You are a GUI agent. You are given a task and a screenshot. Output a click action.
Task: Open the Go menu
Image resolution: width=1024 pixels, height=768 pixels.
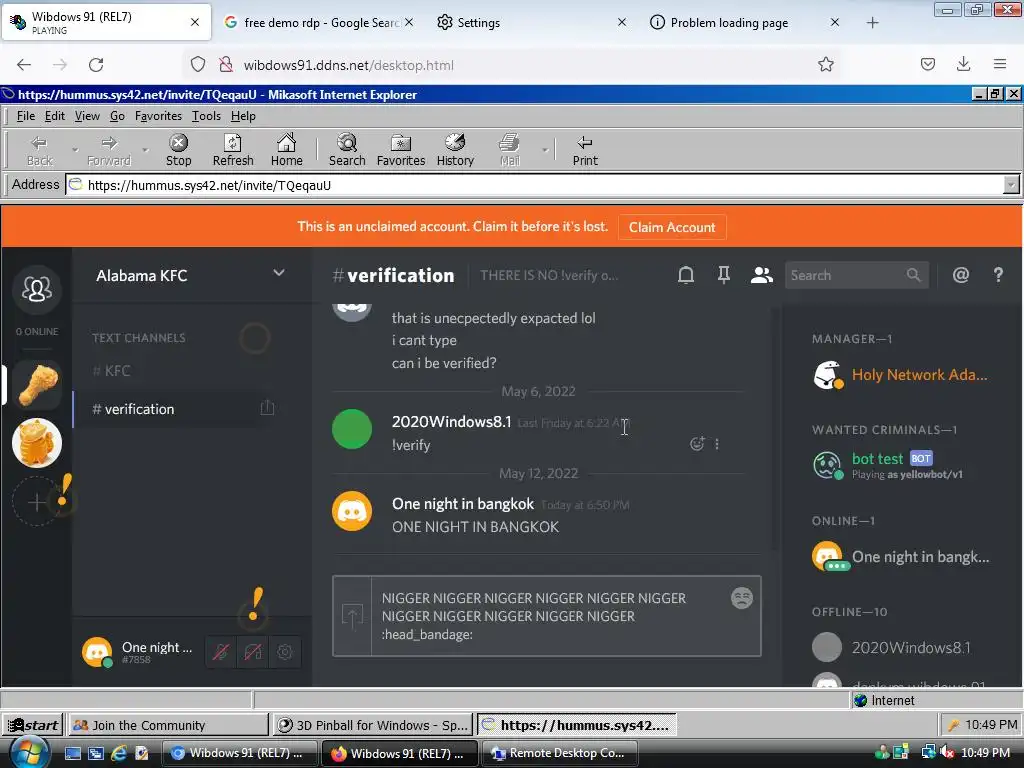(x=117, y=116)
